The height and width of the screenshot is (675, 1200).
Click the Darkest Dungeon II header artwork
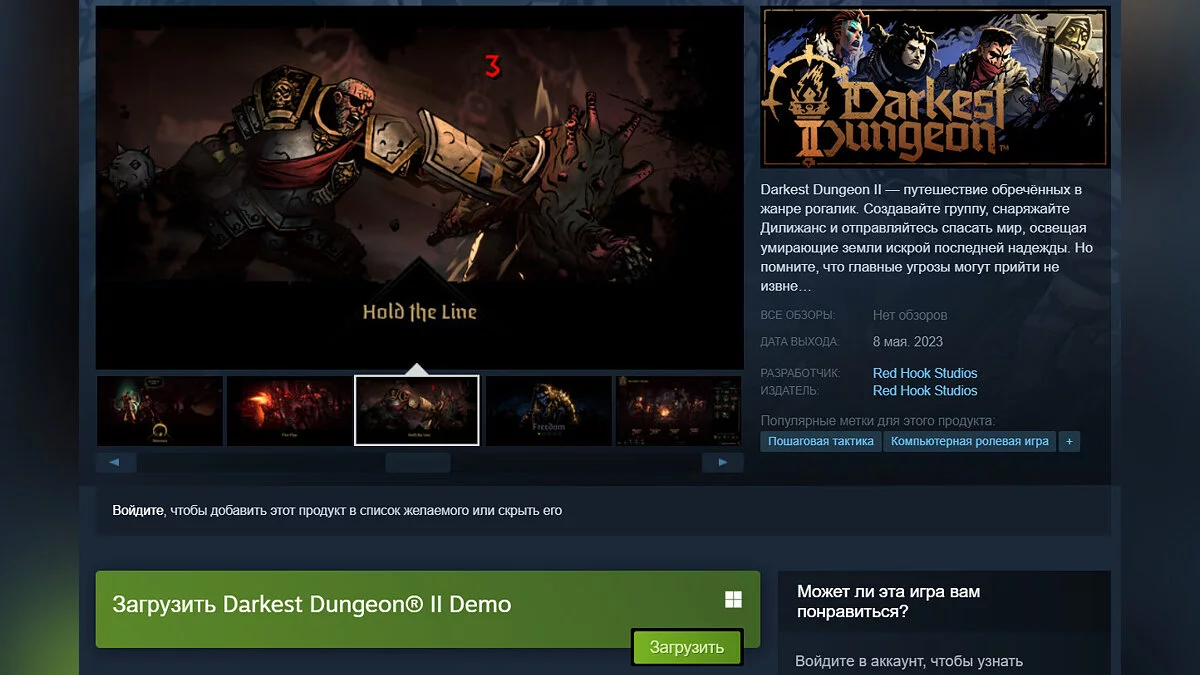(x=934, y=87)
